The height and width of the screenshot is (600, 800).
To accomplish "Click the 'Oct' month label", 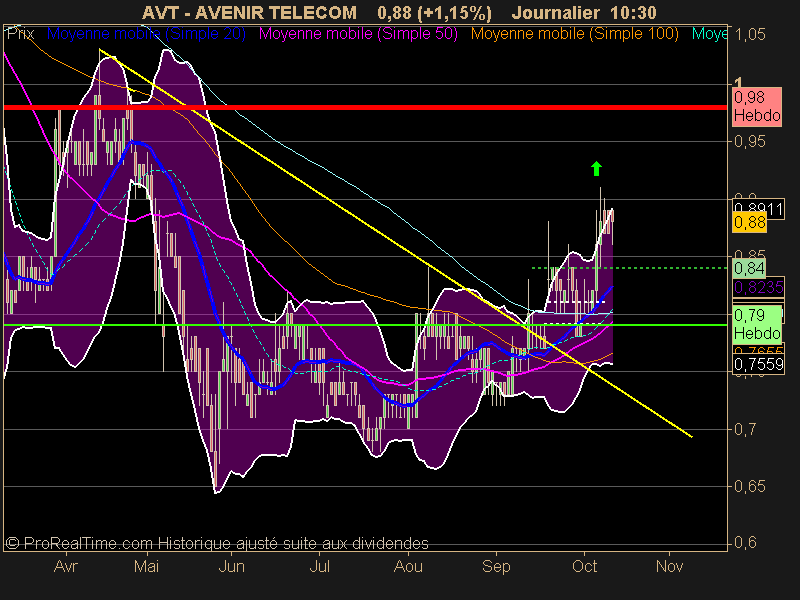I will point(584,566).
